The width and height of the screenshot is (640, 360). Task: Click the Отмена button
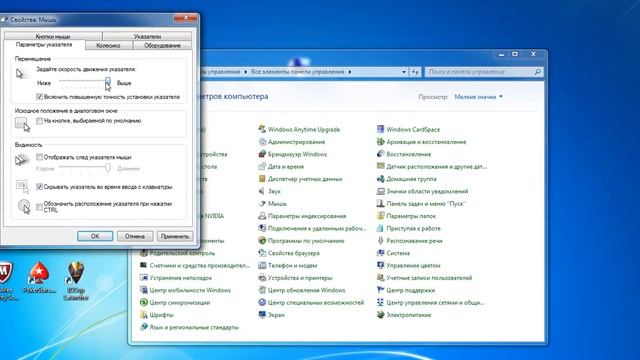pyautogui.click(x=135, y=236)
